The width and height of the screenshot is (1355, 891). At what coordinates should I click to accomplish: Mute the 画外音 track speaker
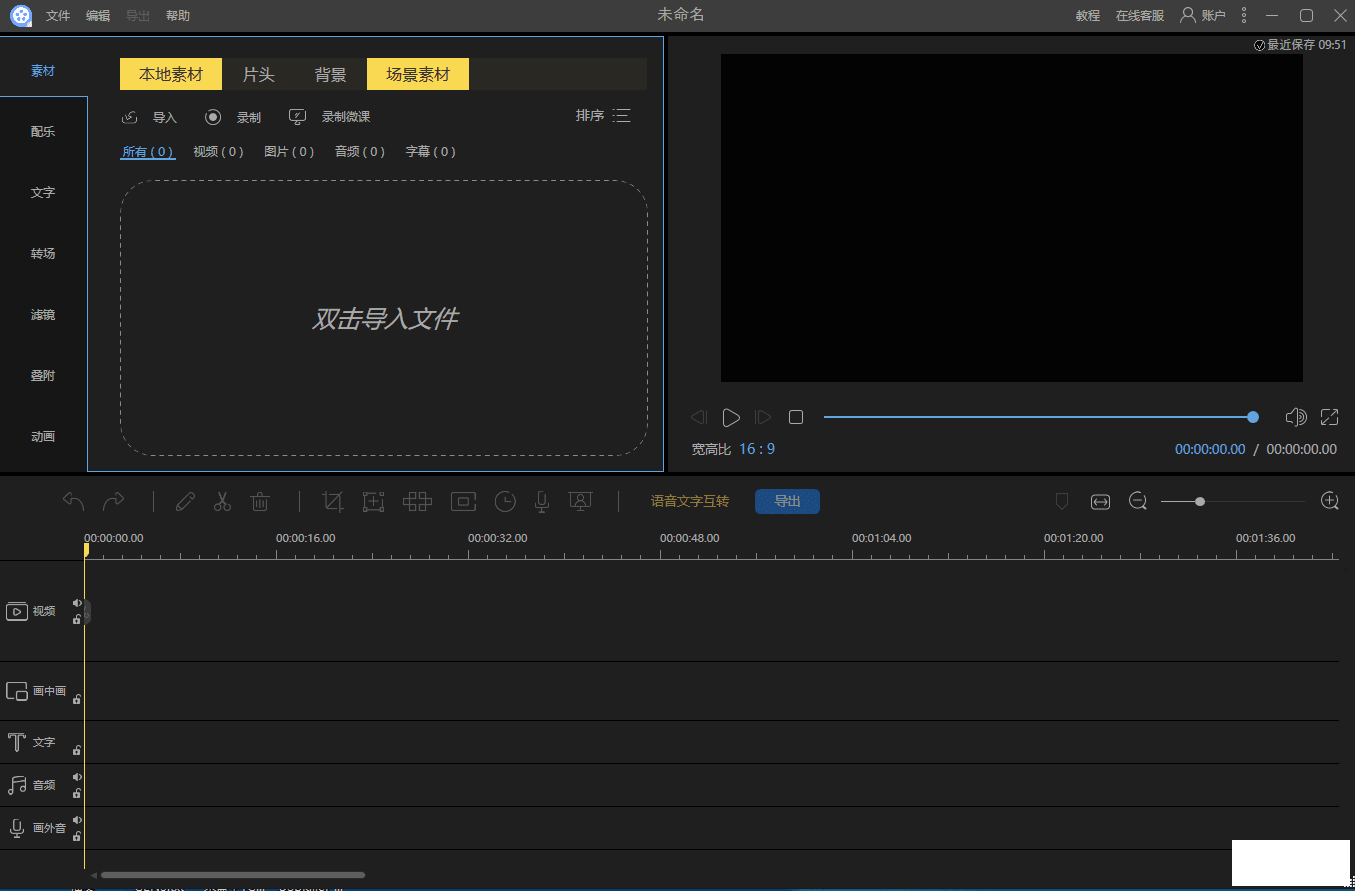point(77,820)
